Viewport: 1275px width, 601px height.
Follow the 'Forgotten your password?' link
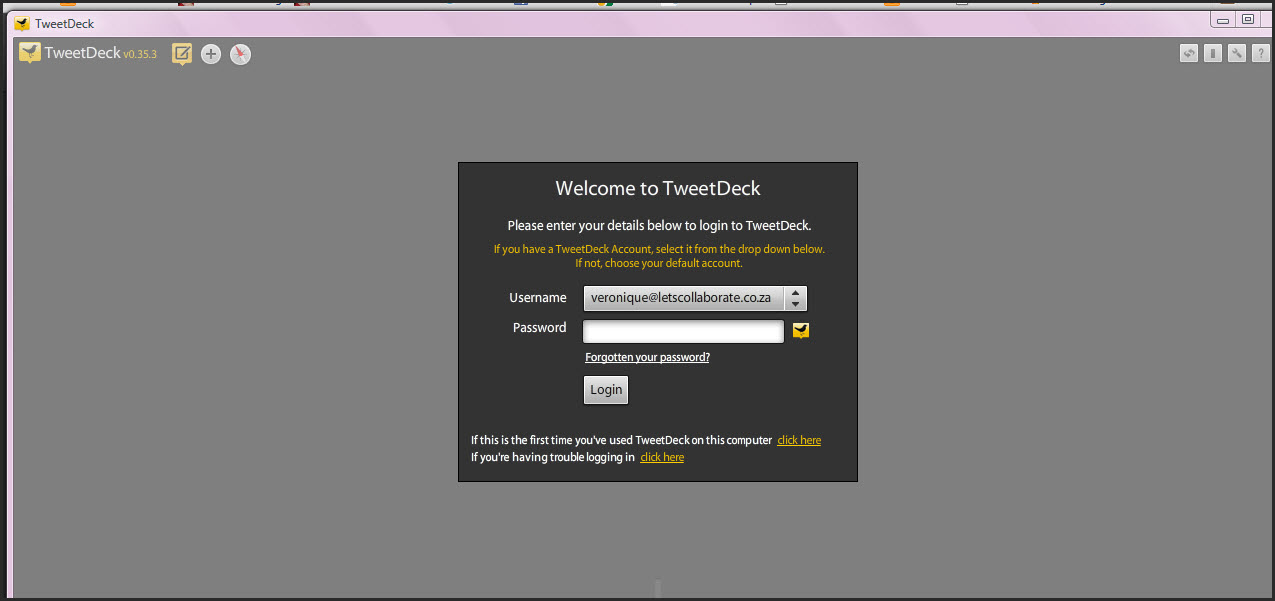pyautogui.click(x=647, y=357)
